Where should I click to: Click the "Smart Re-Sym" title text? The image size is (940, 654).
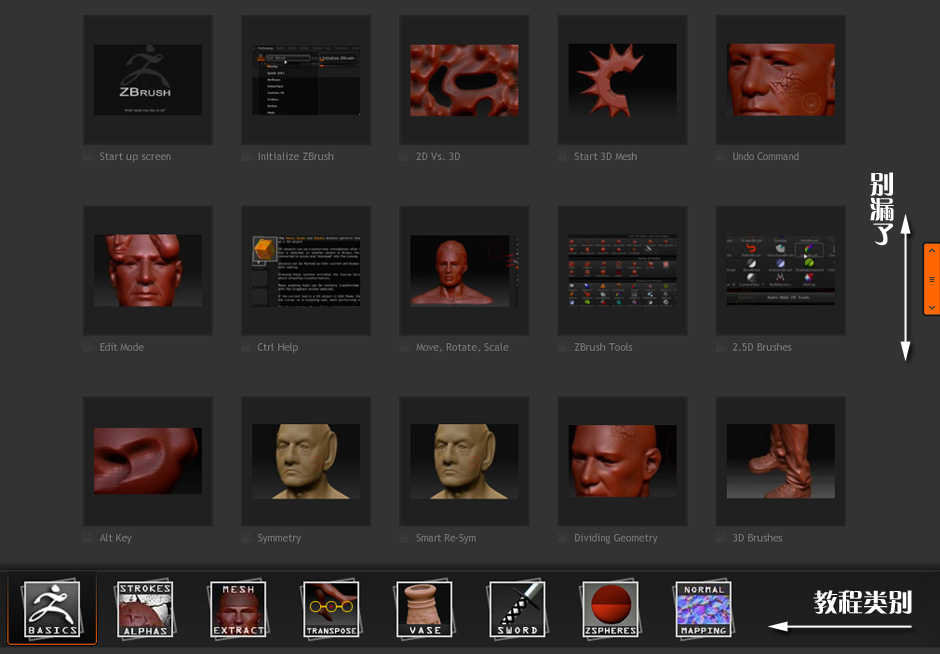(446, 538)
